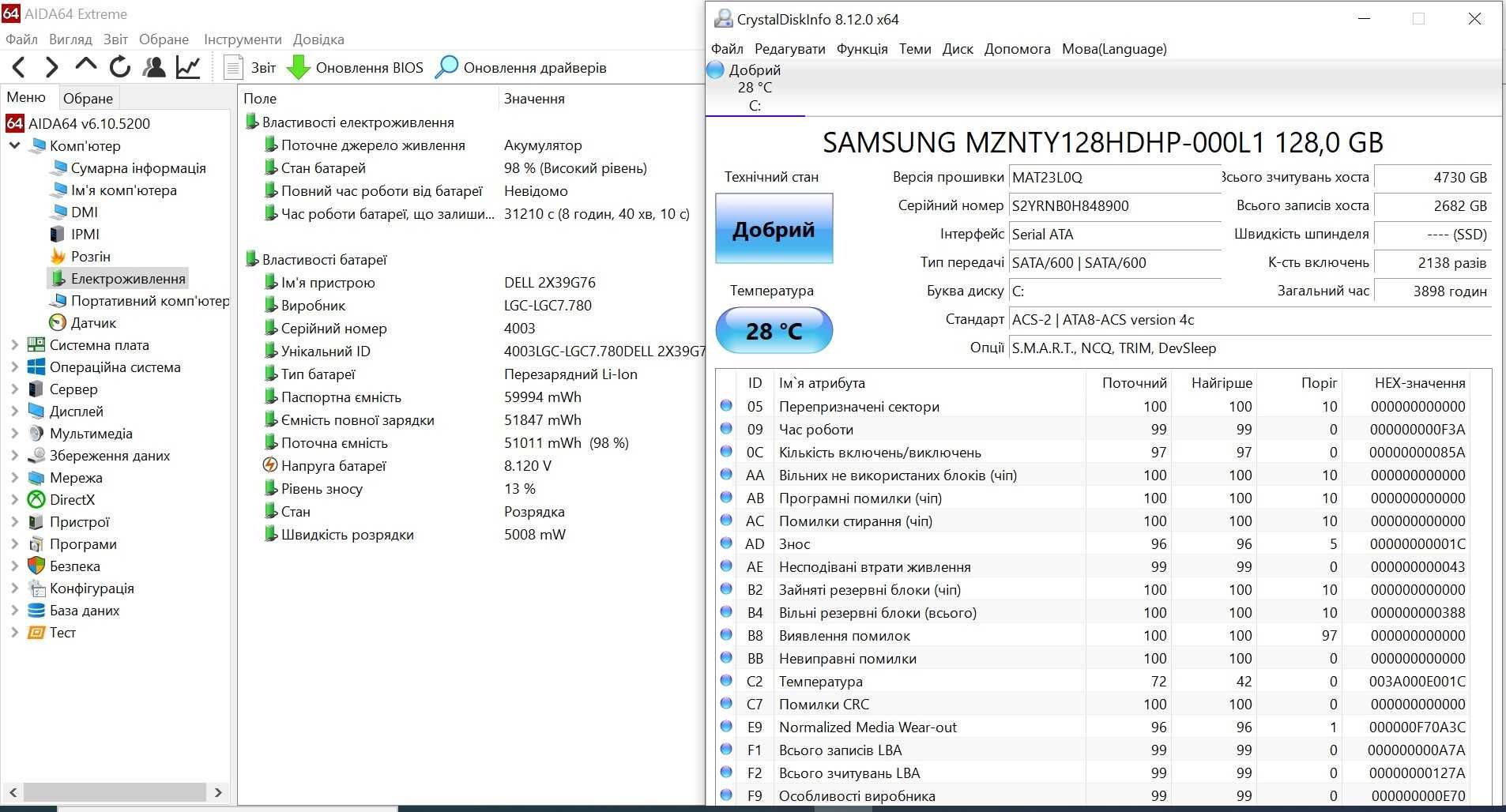Viewport: 1506px width, 812px height.
Task: Collapse the Комп'ютер tree node
Action: [x=14, y=146]
